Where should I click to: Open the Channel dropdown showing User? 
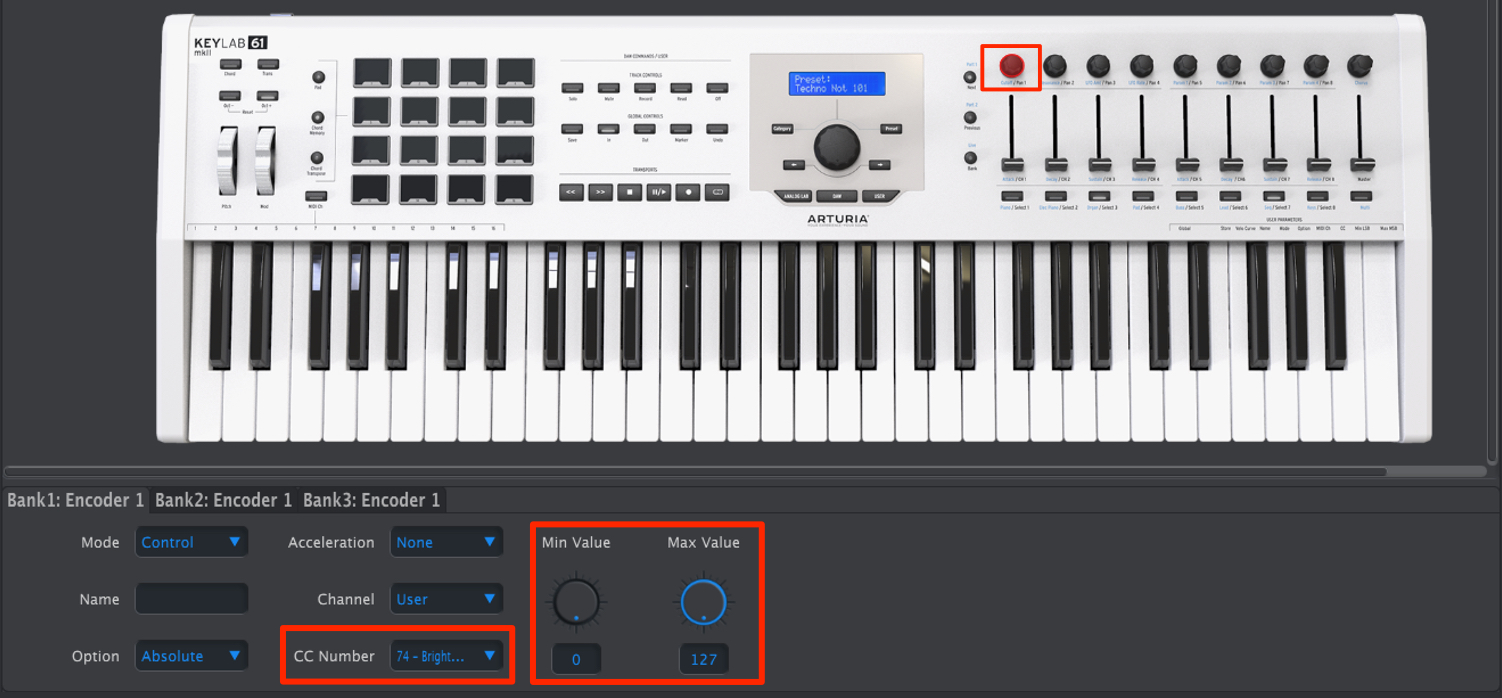point(446,599)
